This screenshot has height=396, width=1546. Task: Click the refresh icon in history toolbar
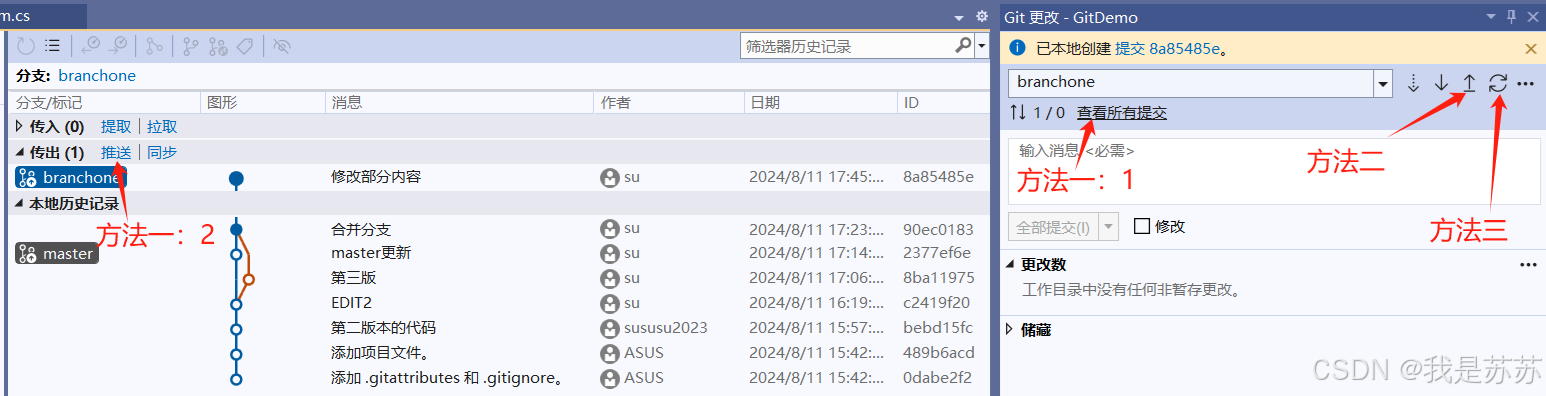(26, 46)
